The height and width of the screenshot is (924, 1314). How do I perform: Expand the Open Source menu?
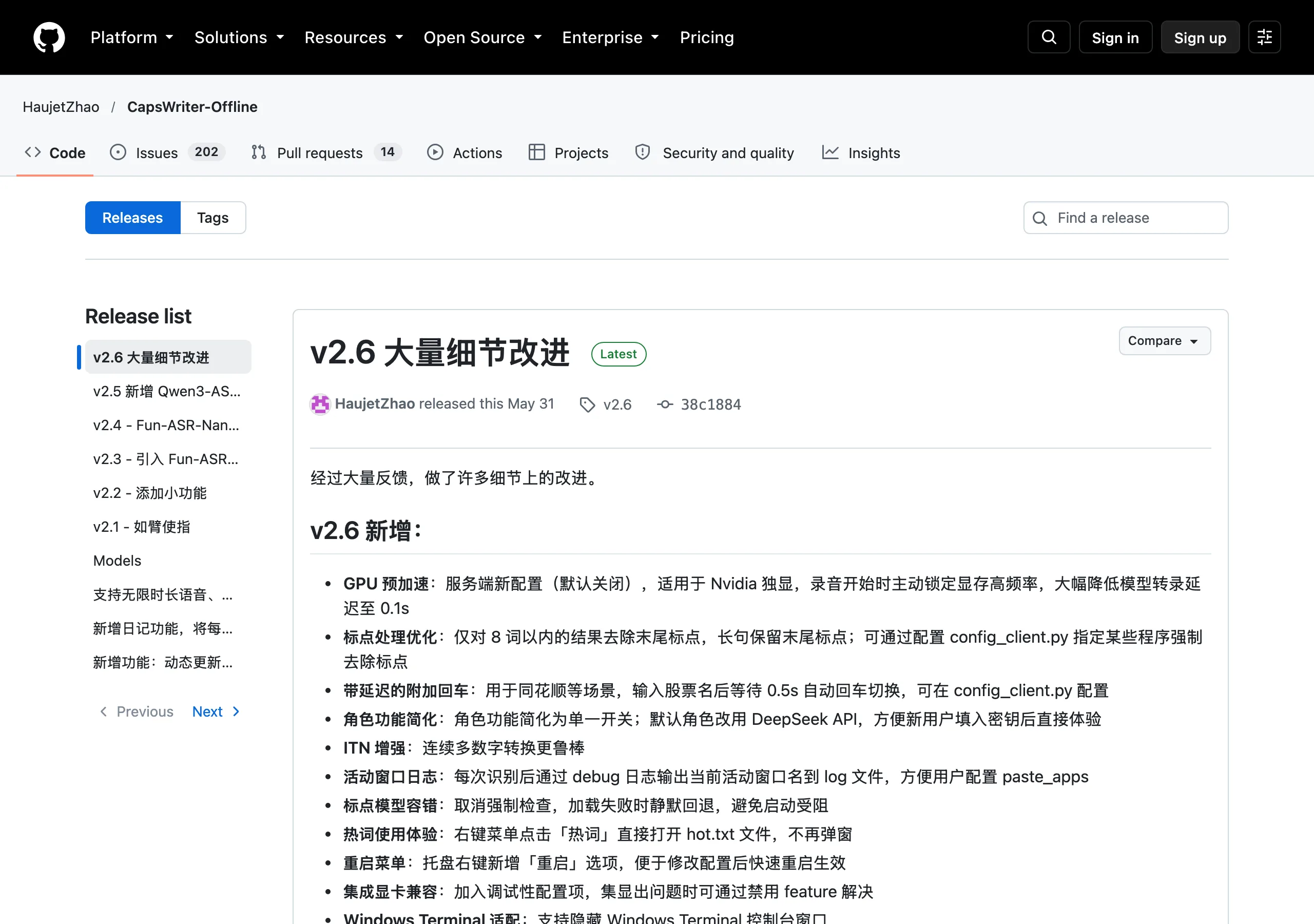click(x=482, y=37)
